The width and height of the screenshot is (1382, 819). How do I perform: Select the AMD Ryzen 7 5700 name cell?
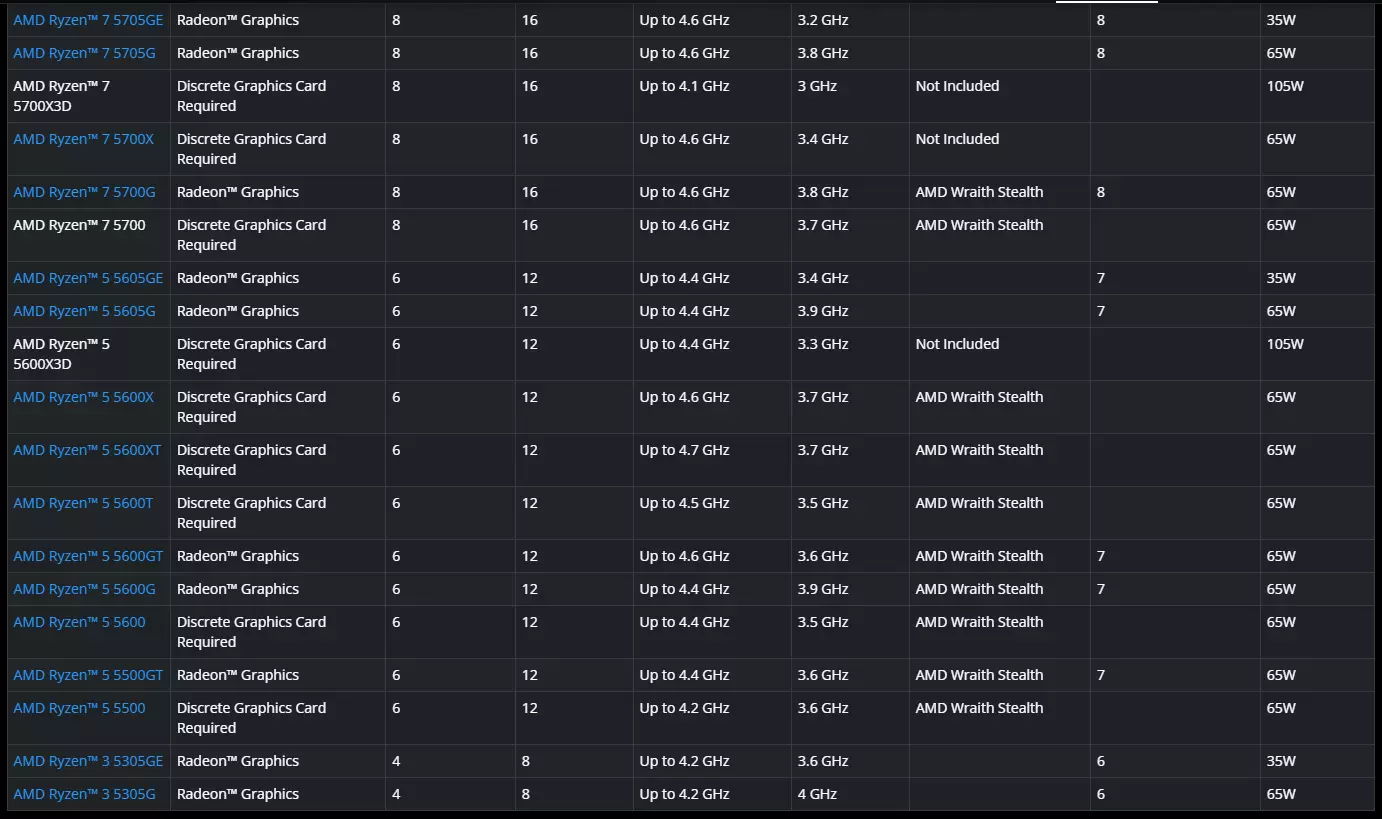click(x=89, y=235)
